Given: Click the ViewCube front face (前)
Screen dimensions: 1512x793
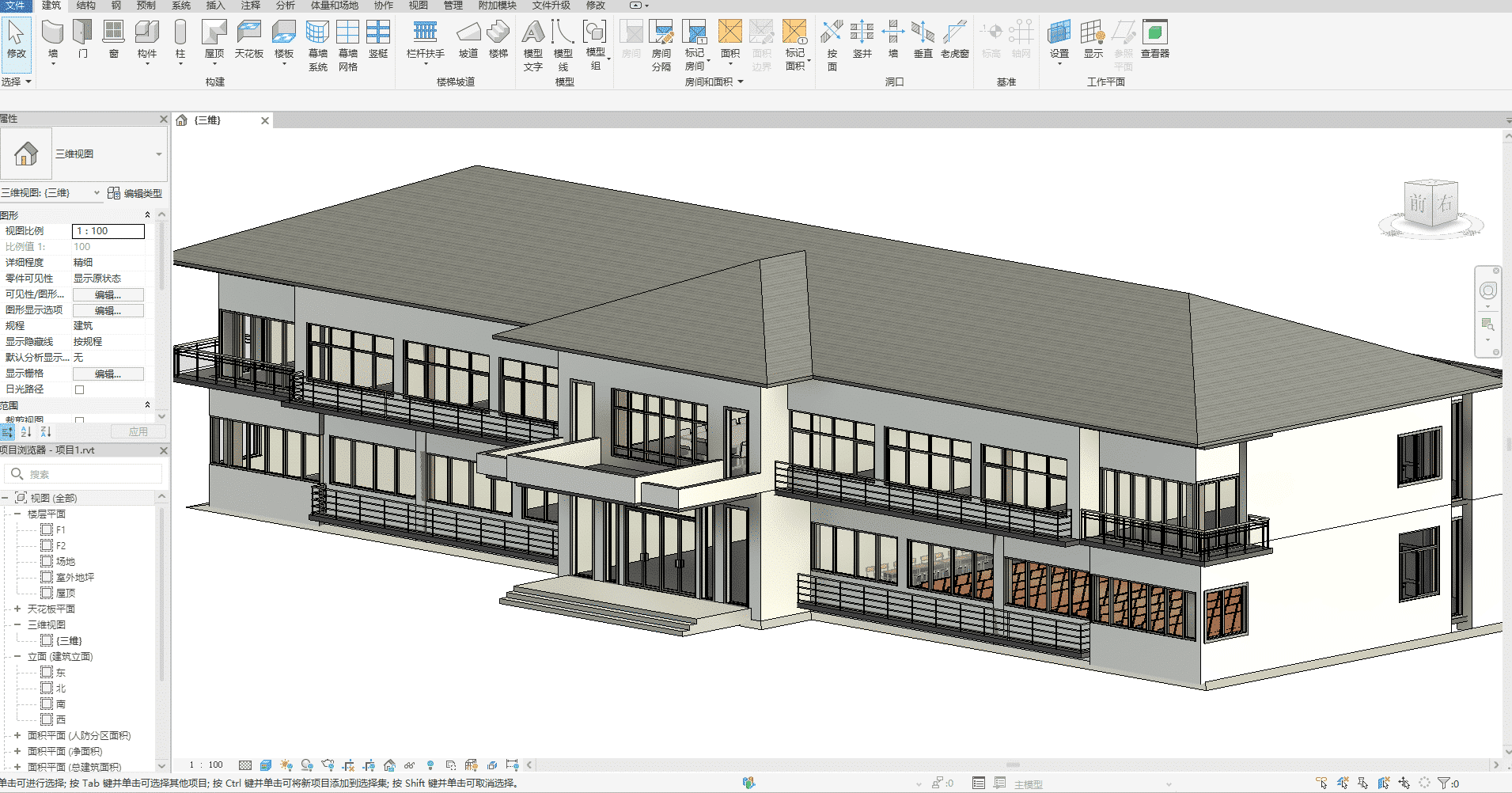Looking at the screenshot, I should click(x=1417, y=204).
